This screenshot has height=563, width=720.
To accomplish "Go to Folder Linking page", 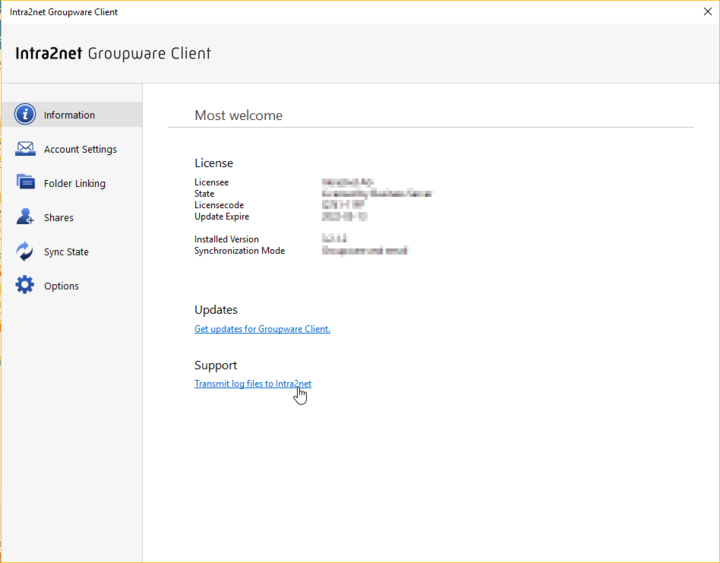I will [75, 183].
